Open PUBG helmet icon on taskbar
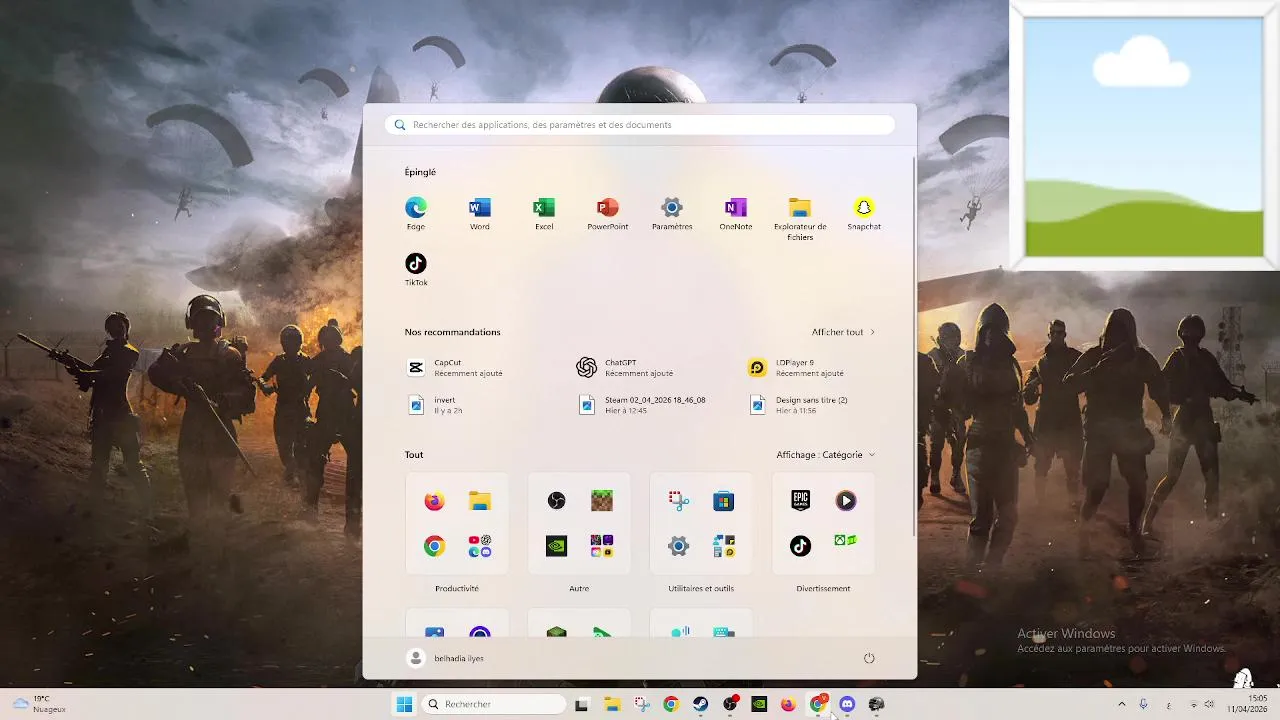This screenshot has width=1280, height=720. click(877, 704)
